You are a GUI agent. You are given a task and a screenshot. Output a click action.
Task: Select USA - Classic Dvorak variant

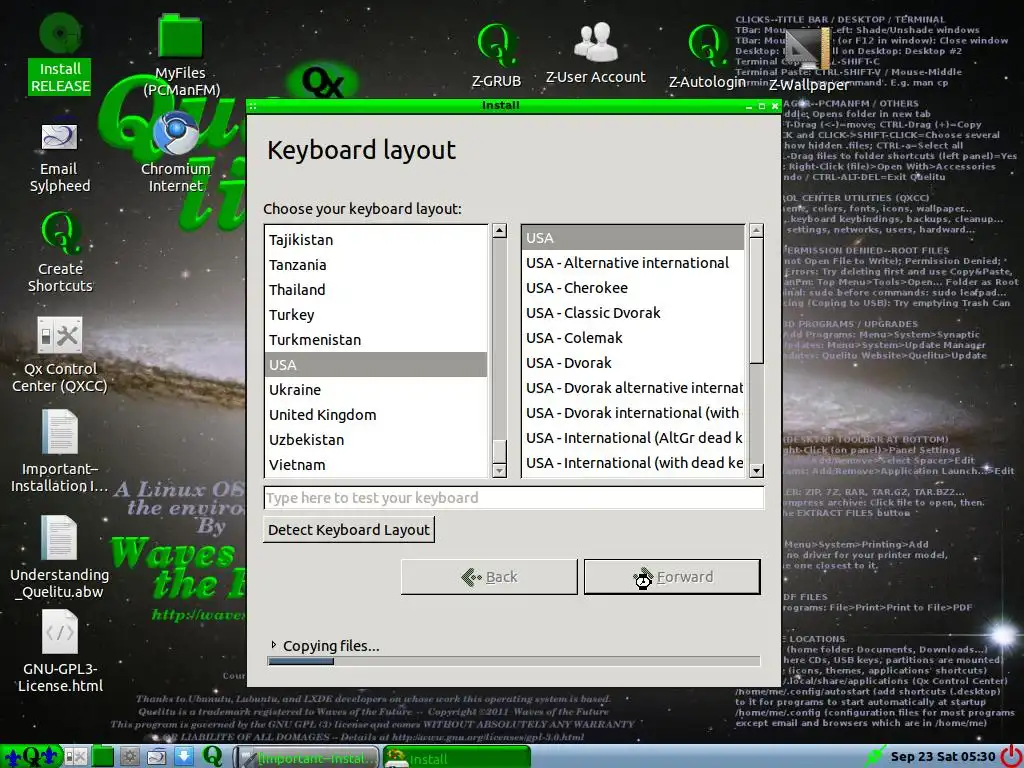click(633, 313)
